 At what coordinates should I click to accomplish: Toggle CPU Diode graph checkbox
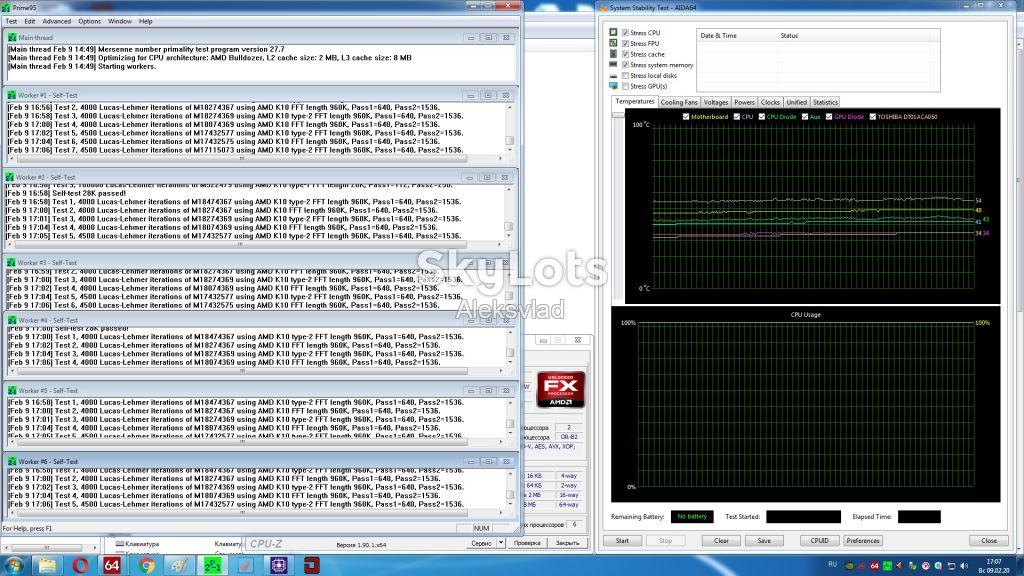[x=761, y=117]
